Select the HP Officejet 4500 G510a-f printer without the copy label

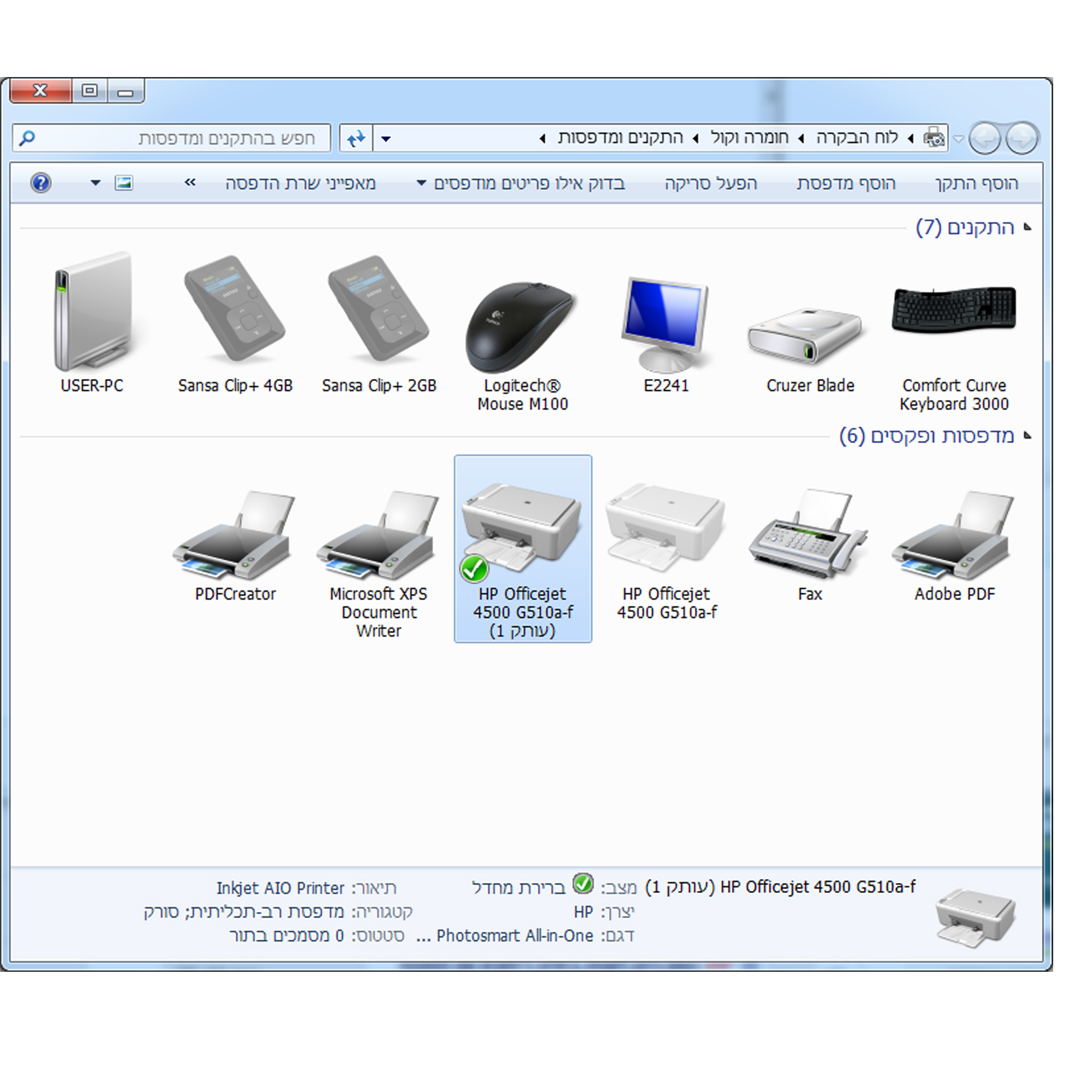666,552
